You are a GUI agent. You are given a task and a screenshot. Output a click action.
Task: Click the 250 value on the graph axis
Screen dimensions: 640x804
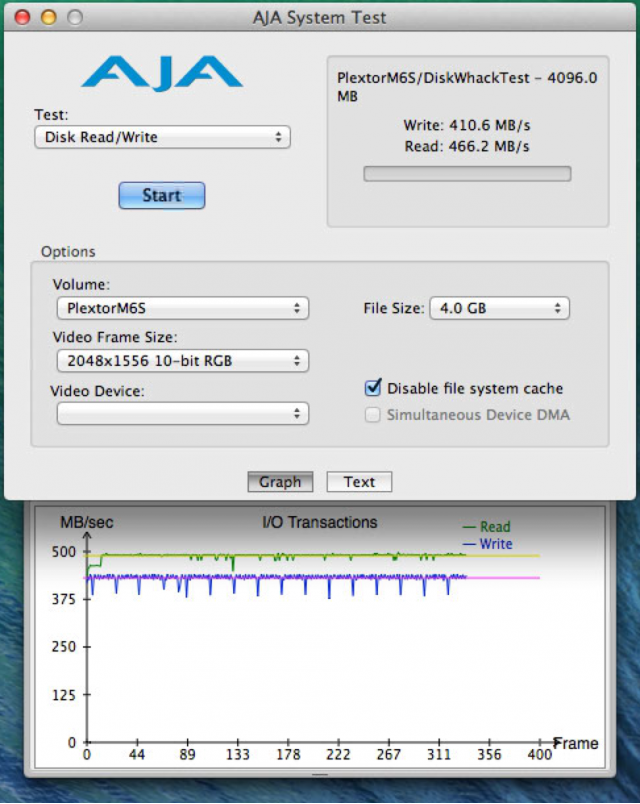tap(64, 647)
